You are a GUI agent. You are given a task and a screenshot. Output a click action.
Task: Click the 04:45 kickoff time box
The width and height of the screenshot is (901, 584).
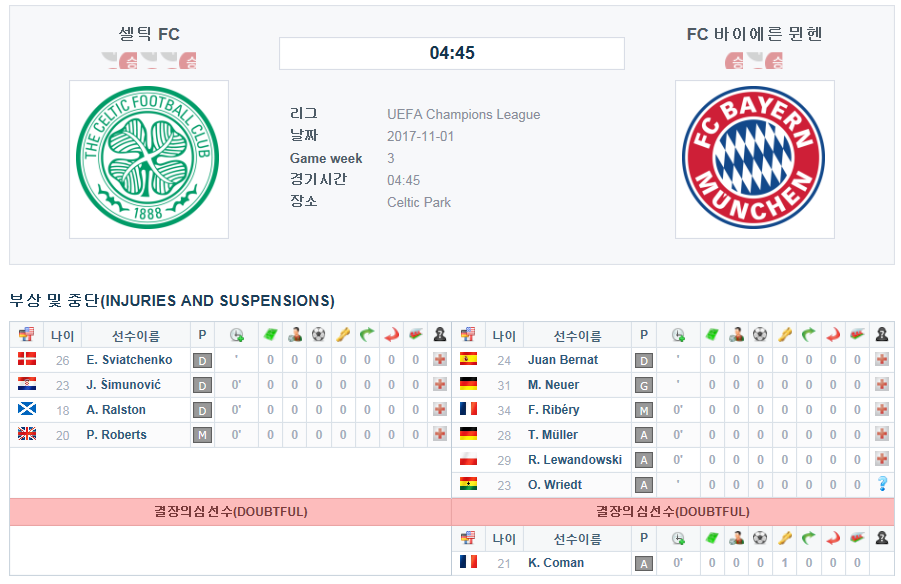coord(452,53)
